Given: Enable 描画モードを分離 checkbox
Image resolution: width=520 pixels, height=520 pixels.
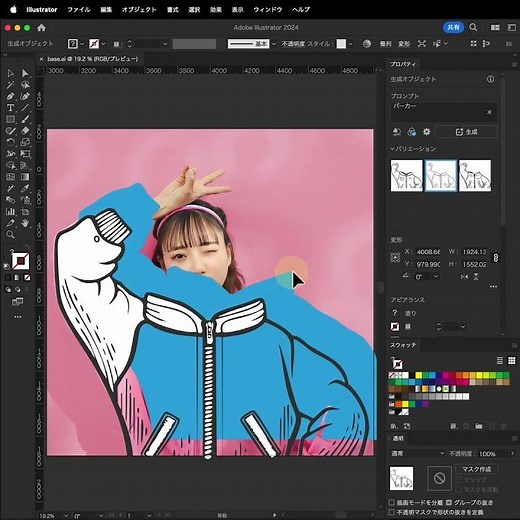Looking at the screenshot, I should (392, 502).
